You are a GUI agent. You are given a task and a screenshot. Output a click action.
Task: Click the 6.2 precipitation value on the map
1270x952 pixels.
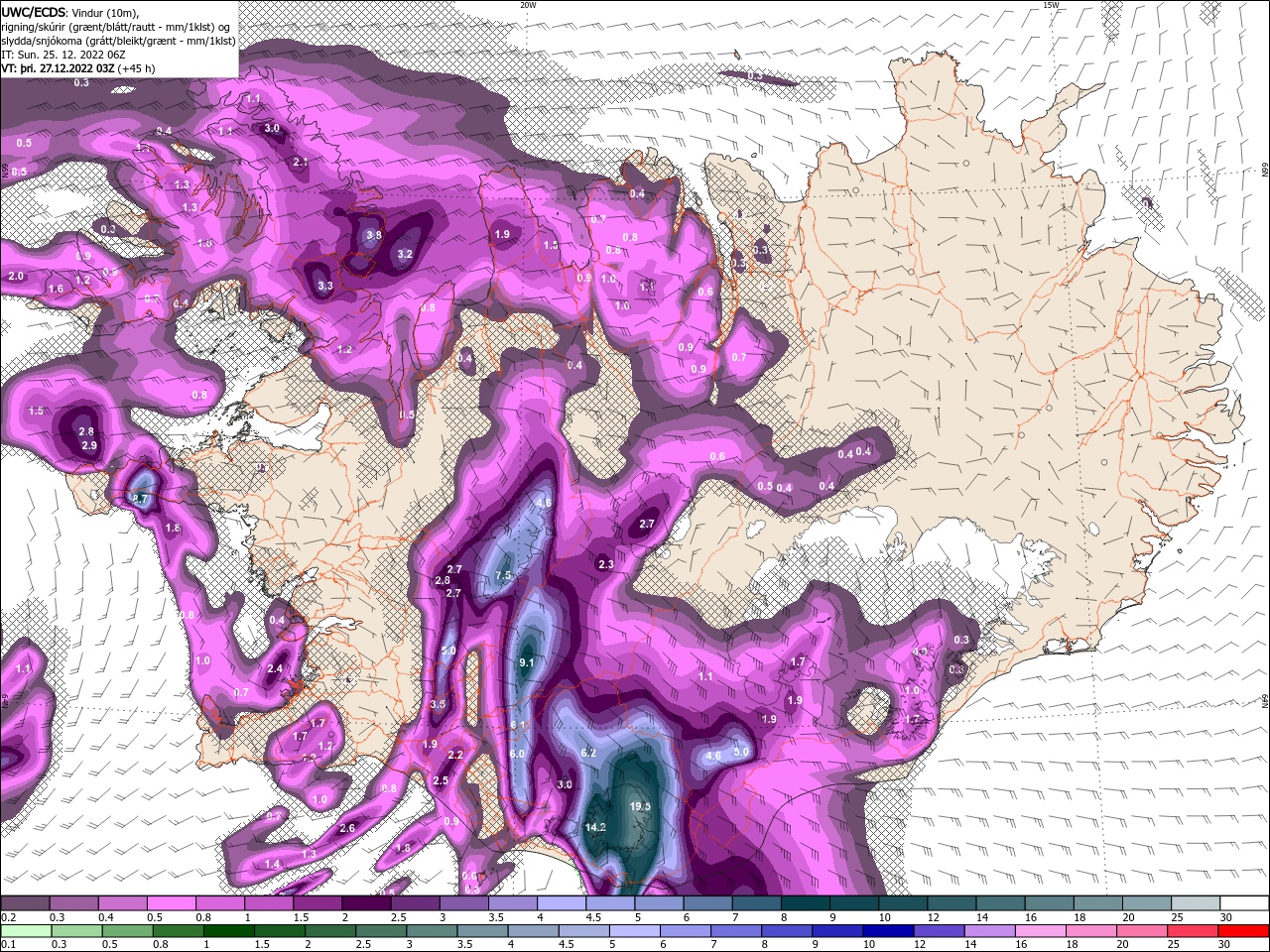tap(588, 753)
